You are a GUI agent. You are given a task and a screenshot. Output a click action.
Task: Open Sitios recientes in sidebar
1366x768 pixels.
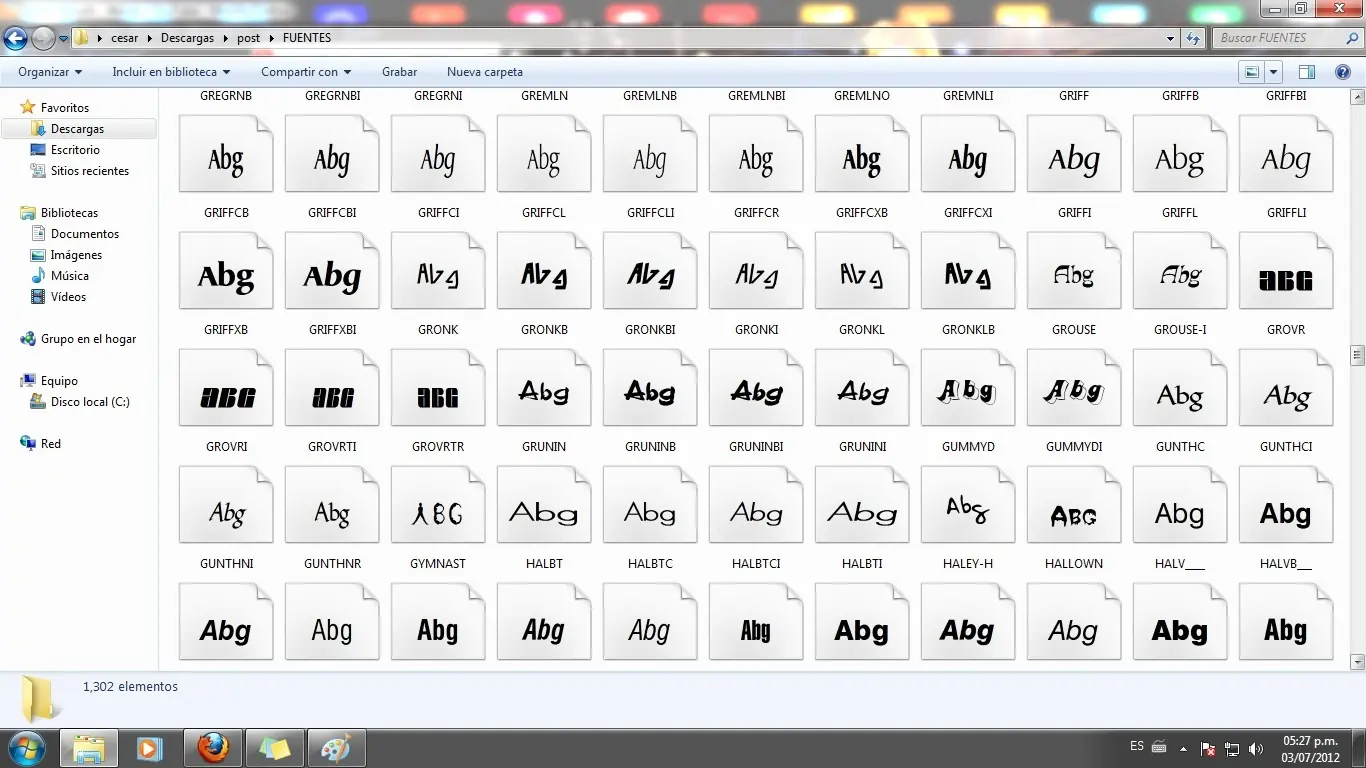(90, 171)
